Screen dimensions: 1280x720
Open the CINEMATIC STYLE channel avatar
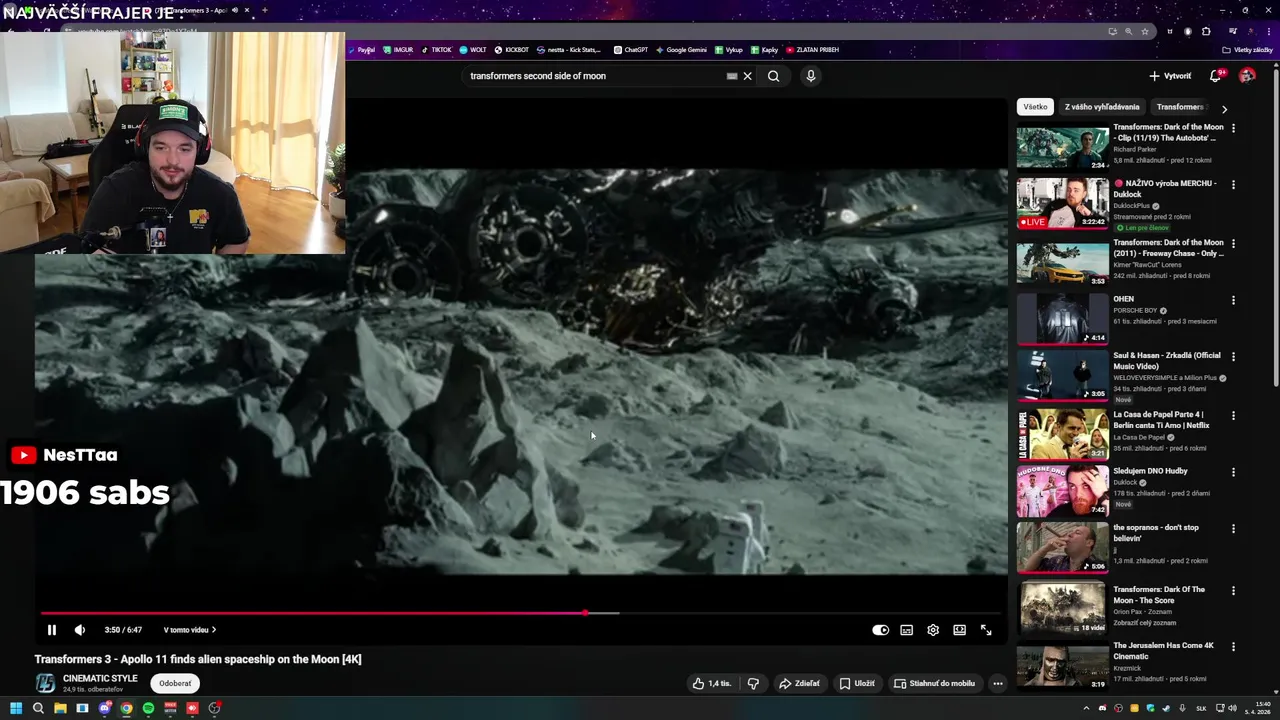pyautogui.click(x=45, y=683)
